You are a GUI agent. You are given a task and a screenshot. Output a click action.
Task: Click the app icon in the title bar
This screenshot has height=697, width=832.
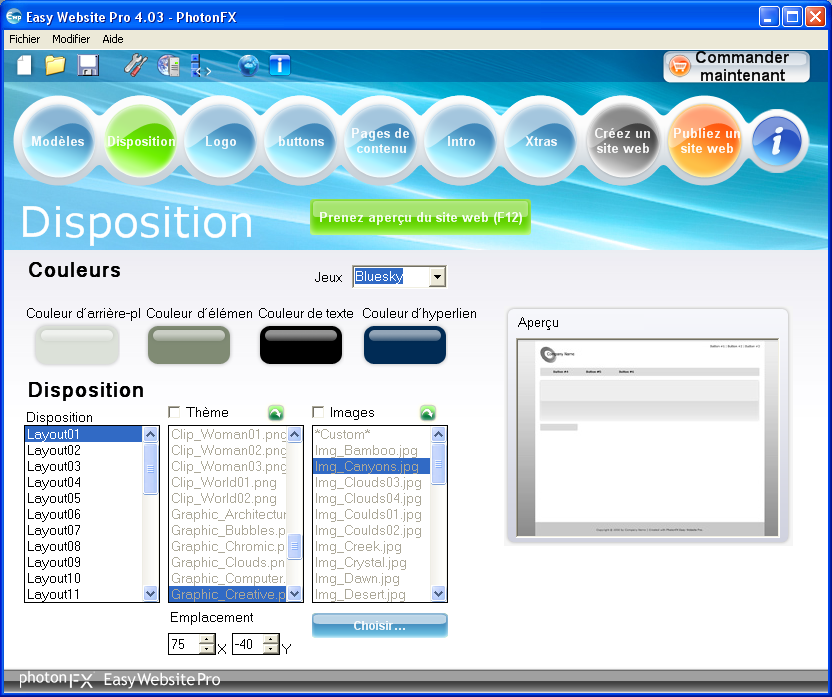click(x=14, y=17)
